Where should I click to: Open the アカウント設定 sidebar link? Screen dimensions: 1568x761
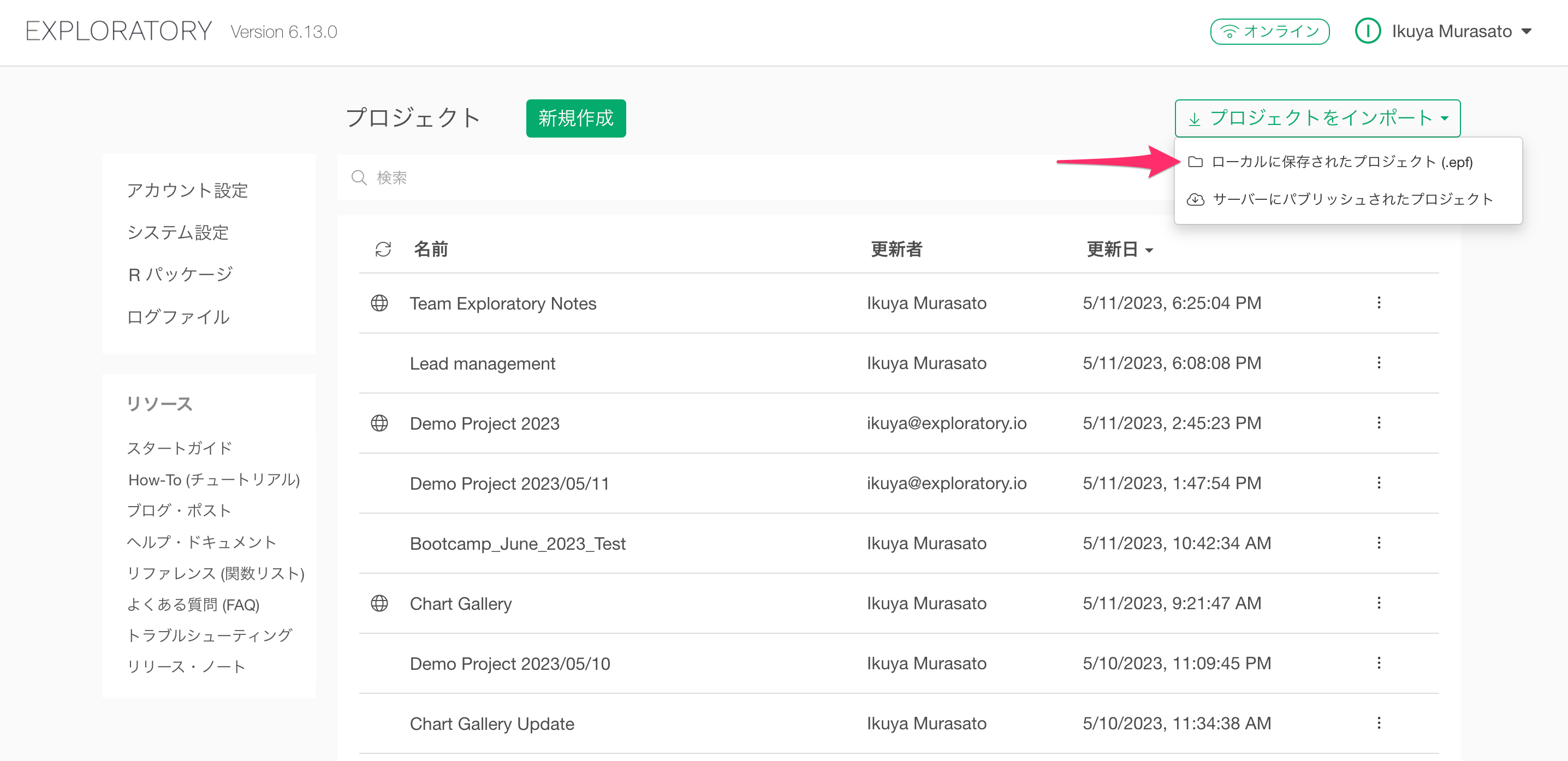187,190
